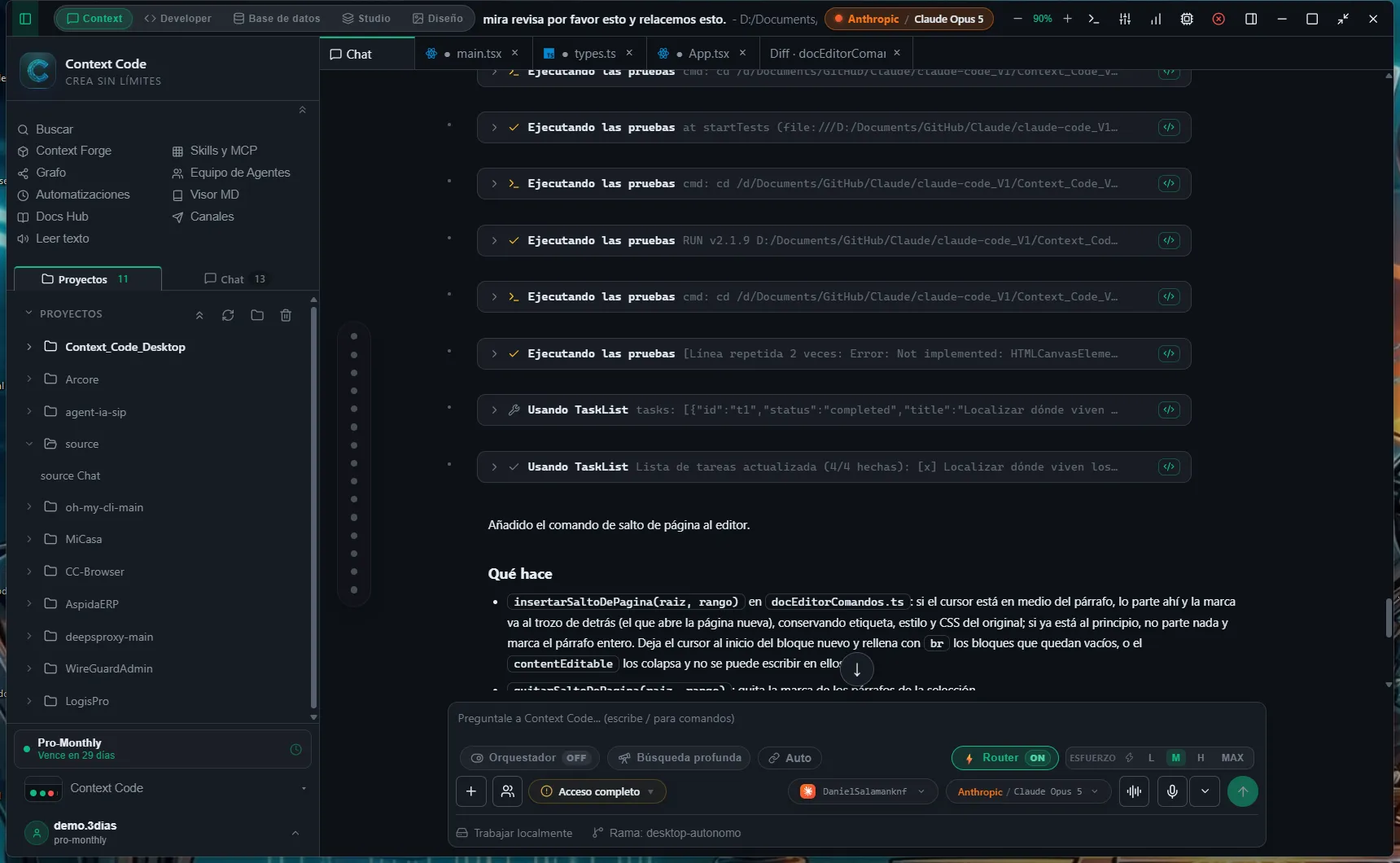The width and height of the screenshot is (1400, 863).
Task: Open the Anthropic / Claude Opus 5 model dropdown in composer
Action: (1029, 791)
